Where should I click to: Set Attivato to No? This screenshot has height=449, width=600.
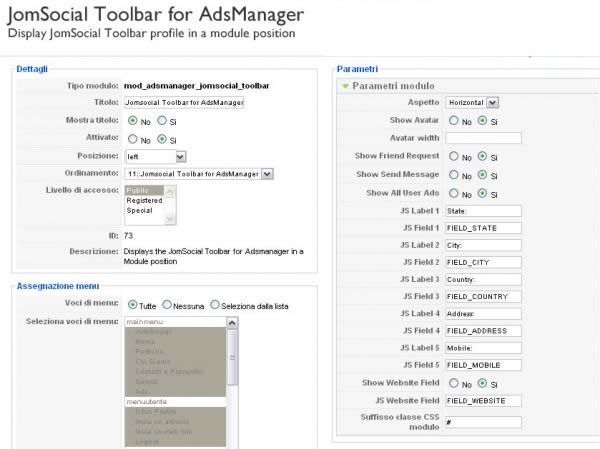(x=132, y=139)
